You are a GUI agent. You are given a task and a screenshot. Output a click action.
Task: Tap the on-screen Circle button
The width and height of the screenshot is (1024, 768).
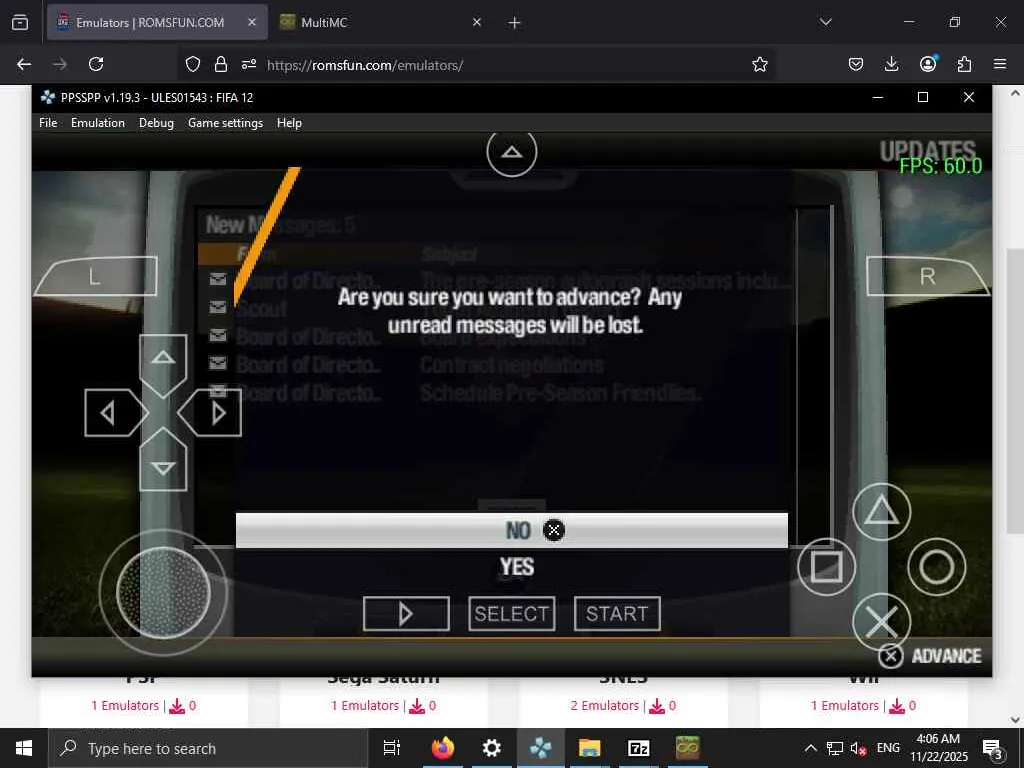pyautogui.click(x=936, y=566)
